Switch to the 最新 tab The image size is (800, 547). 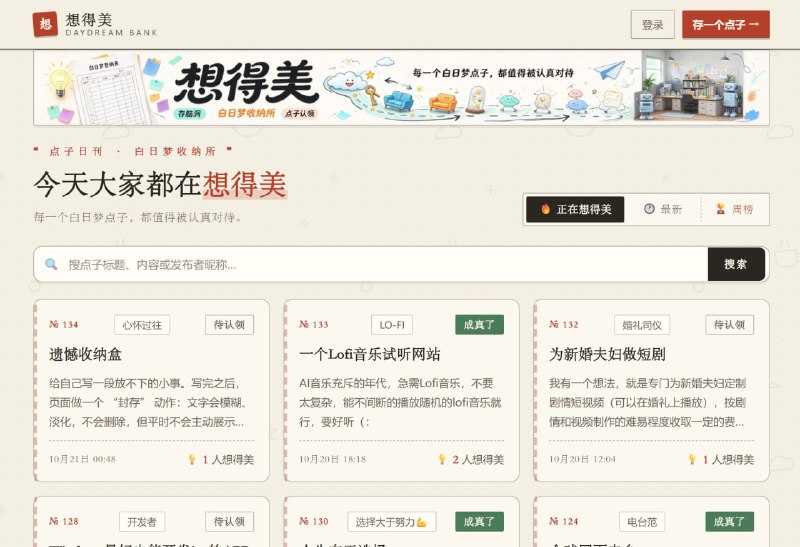(663, 209)
